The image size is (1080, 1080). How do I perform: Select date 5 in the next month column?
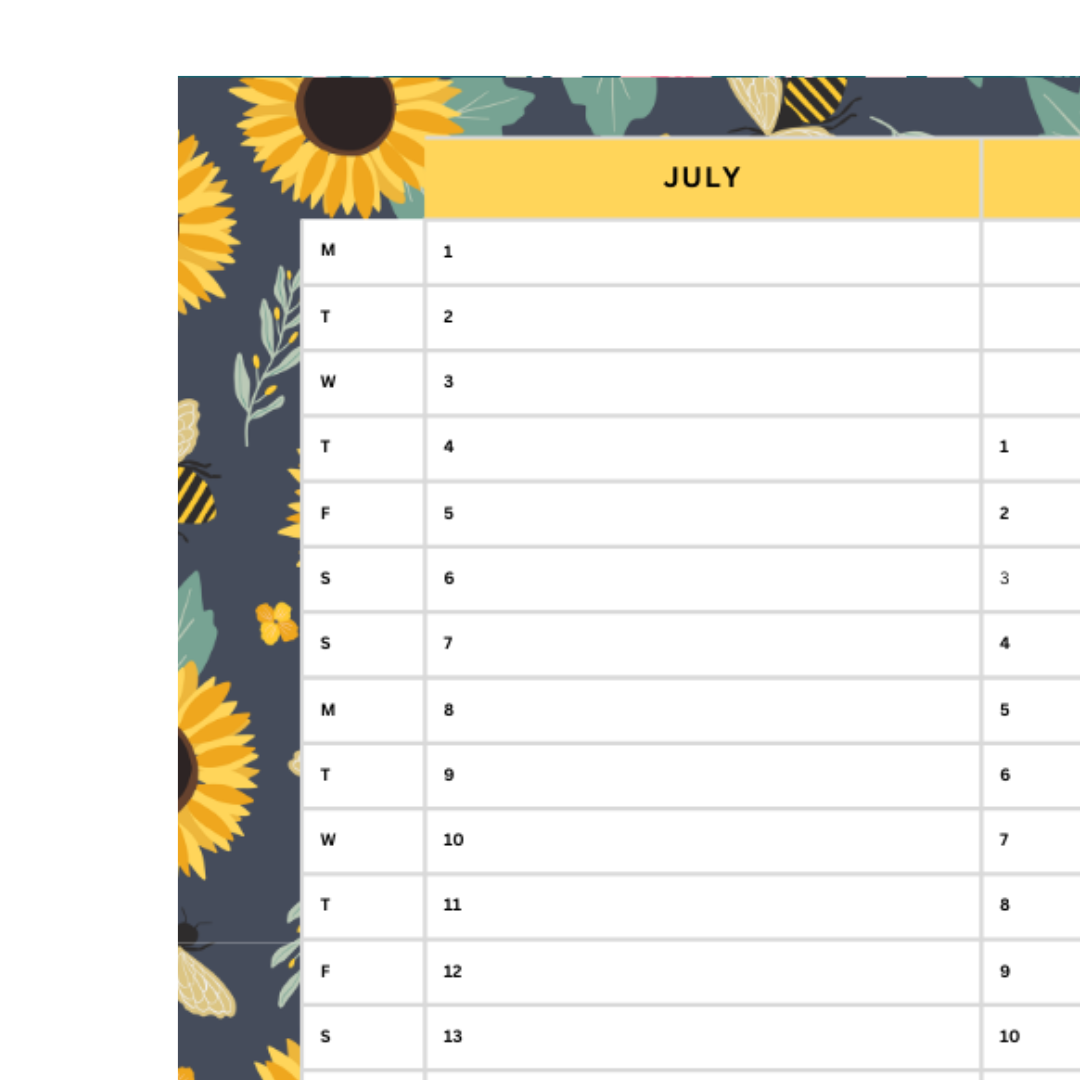pyautogui.click(x=1004, y=710)
